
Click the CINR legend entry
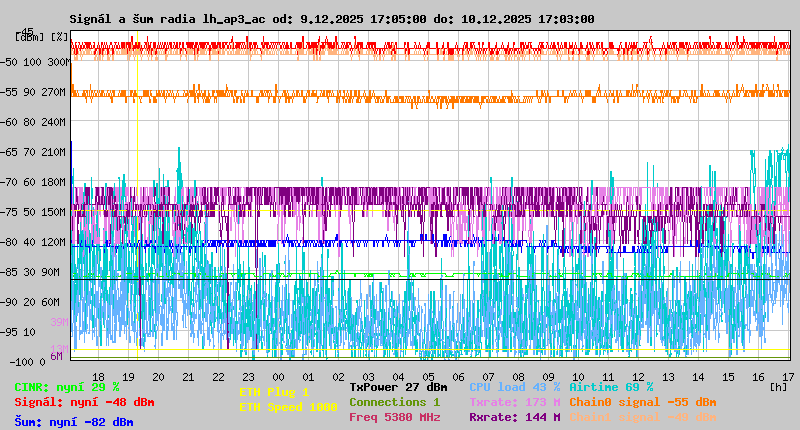pos(67,387)
